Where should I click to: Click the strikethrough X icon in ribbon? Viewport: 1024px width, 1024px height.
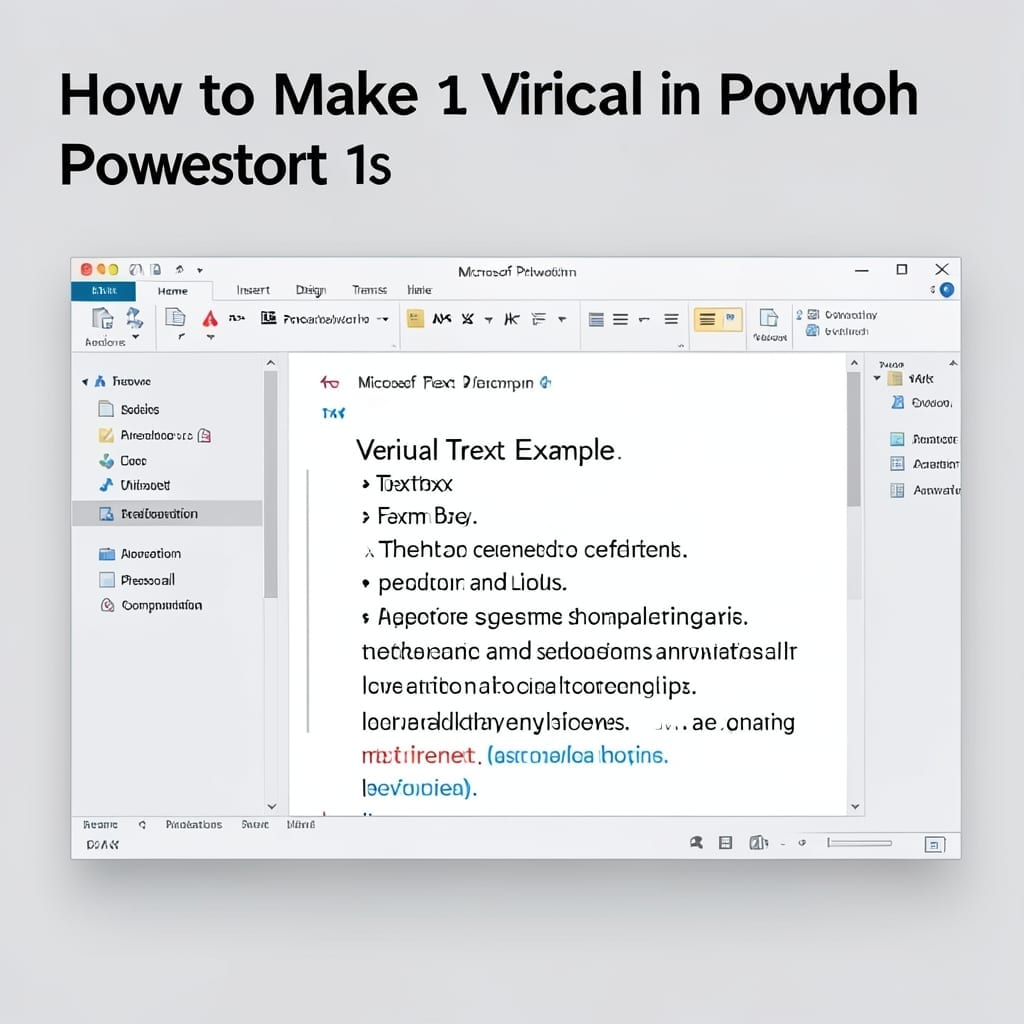[468, 319]
